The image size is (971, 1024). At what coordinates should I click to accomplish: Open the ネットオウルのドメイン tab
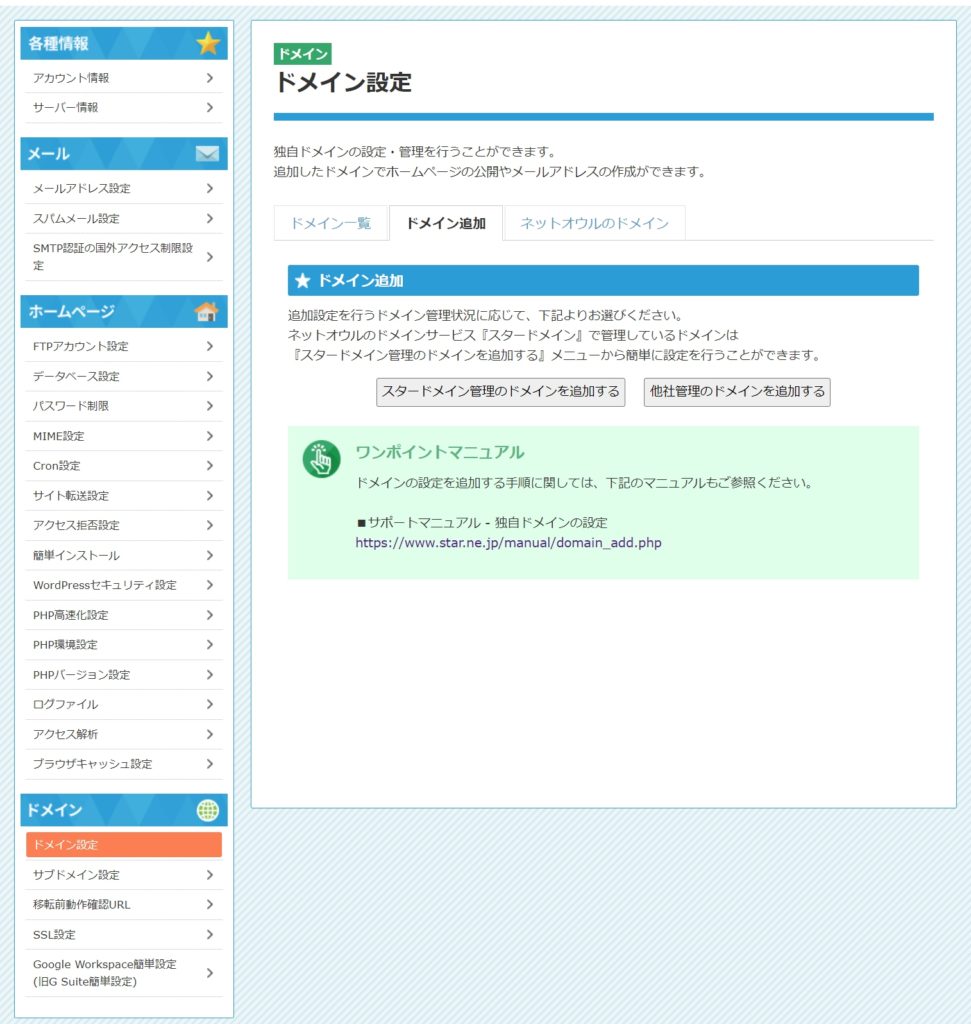point(594,223)
